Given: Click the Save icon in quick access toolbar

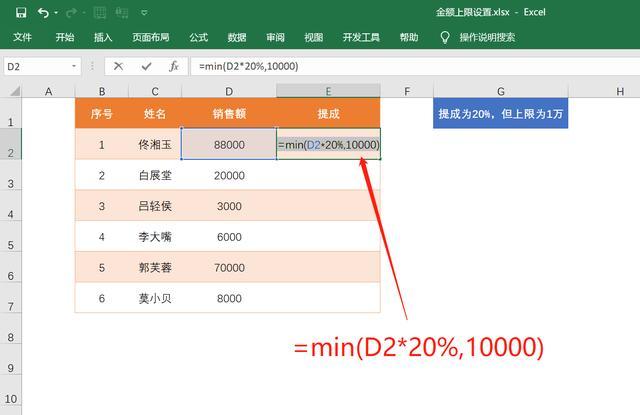Looking at the screenshot, I should click(21, 13).
